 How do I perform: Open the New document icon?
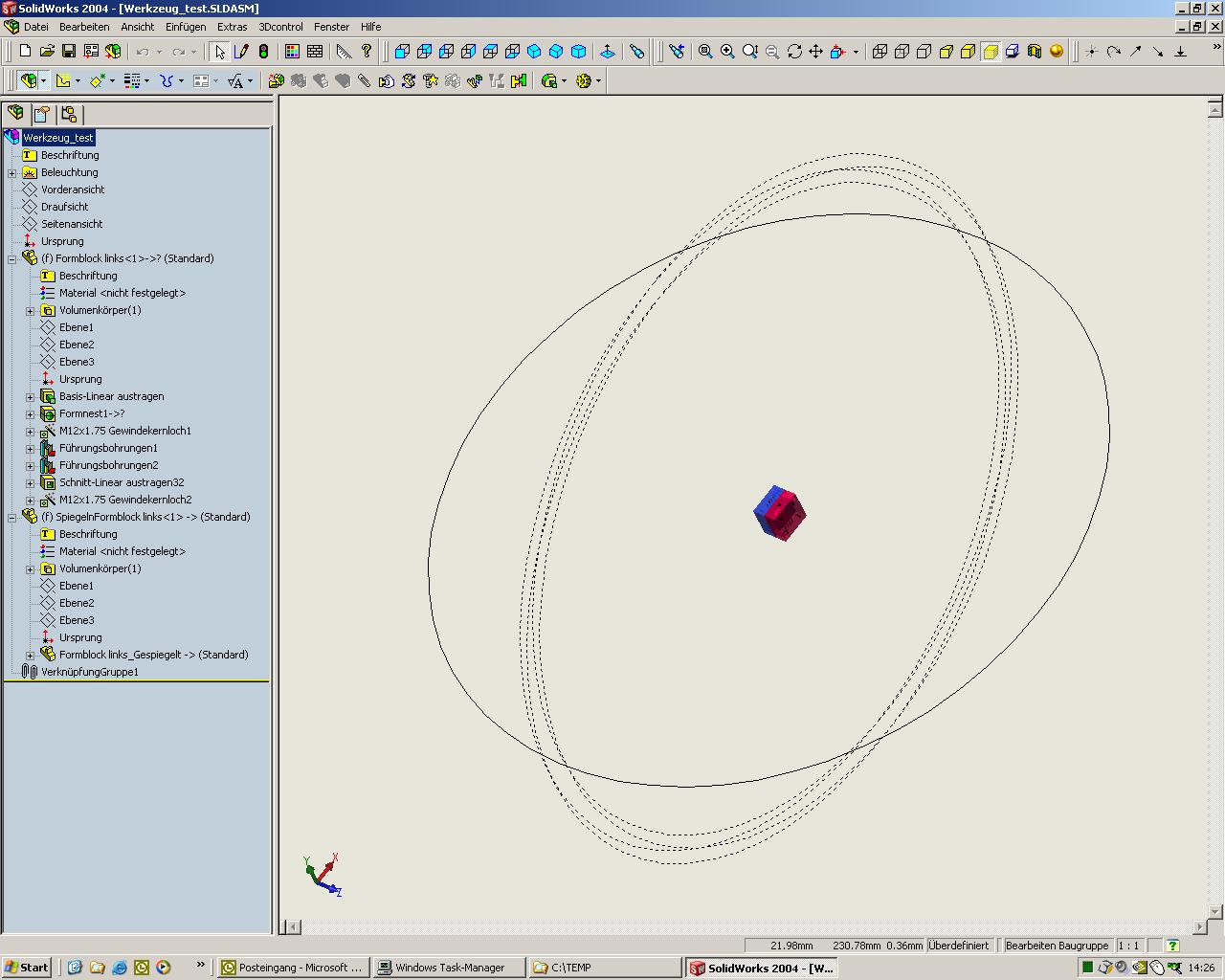(25, 52)
